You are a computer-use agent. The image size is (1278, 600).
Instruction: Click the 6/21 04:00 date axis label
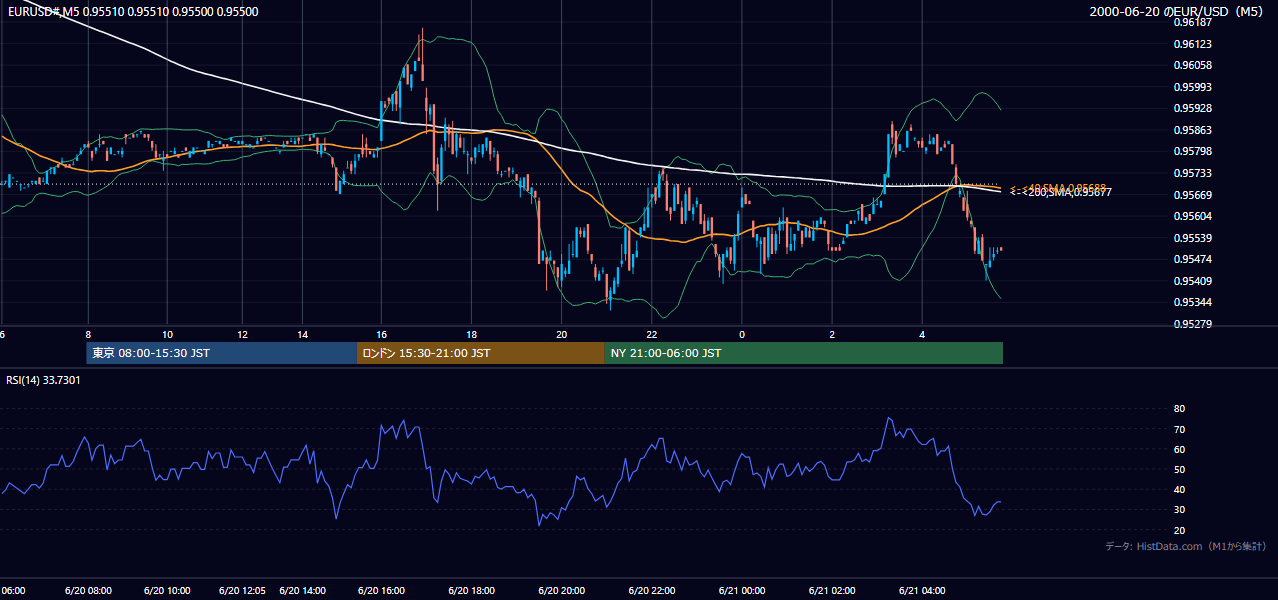point(922,591)
